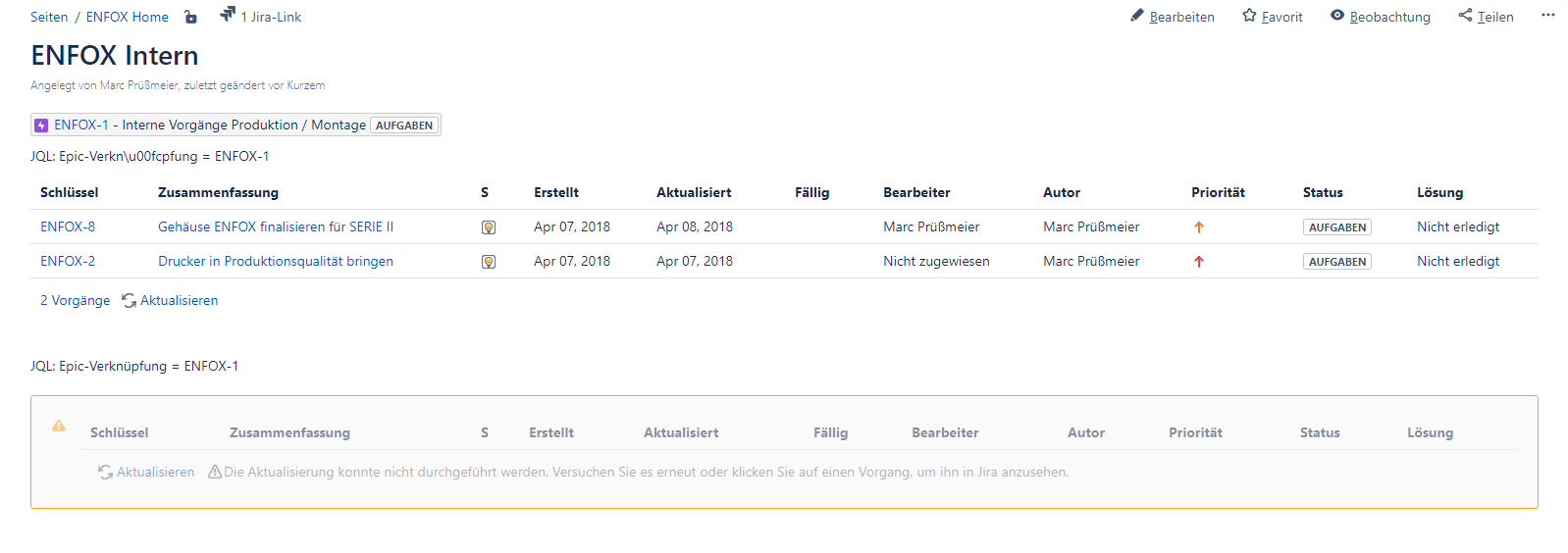Click Bearbeiter 'Marc Prüßmeier' in ENFOX-8 row
1568x553 pixels.
(x=931, y=226)
